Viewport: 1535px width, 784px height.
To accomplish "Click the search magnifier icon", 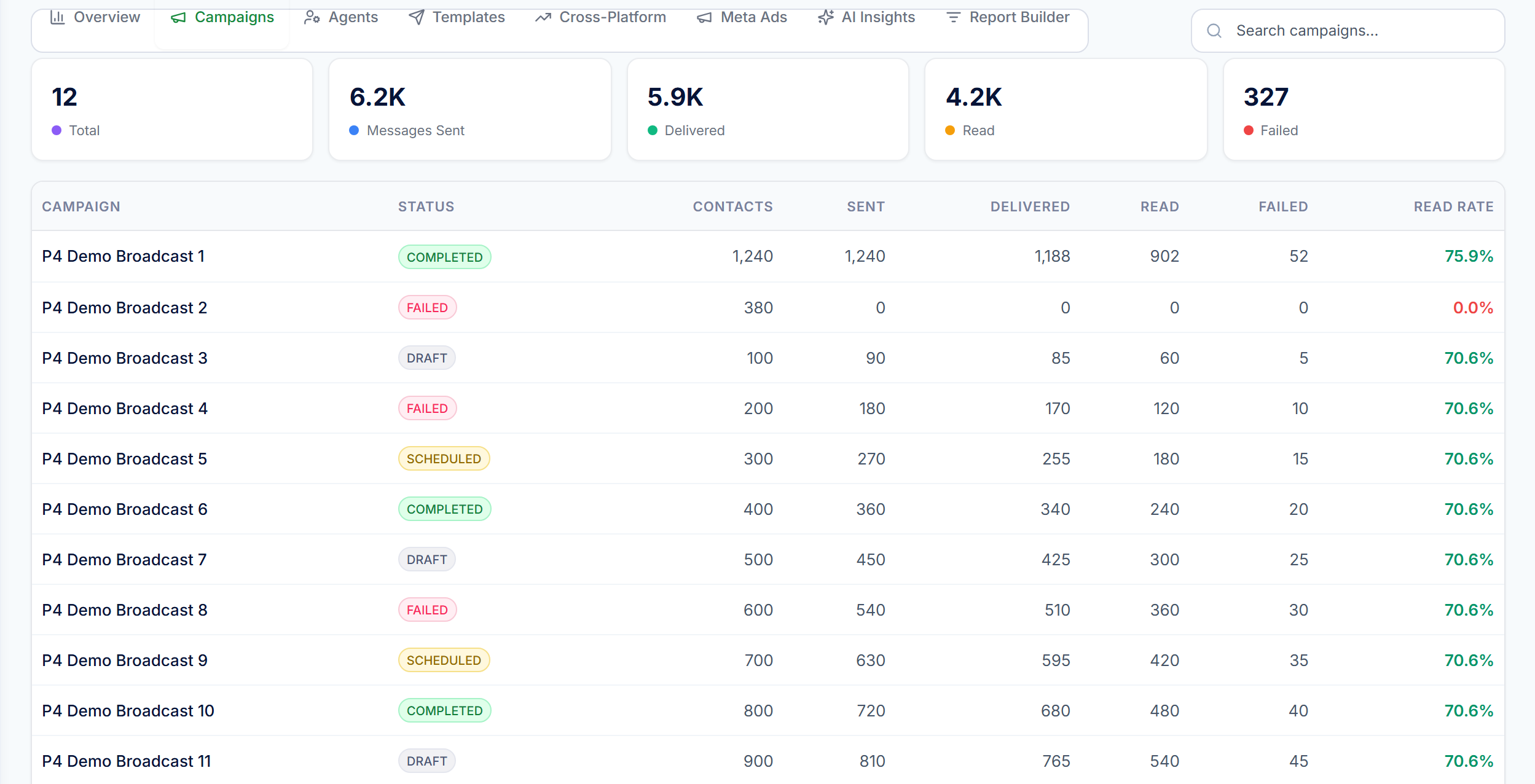I will (1214, 31).
